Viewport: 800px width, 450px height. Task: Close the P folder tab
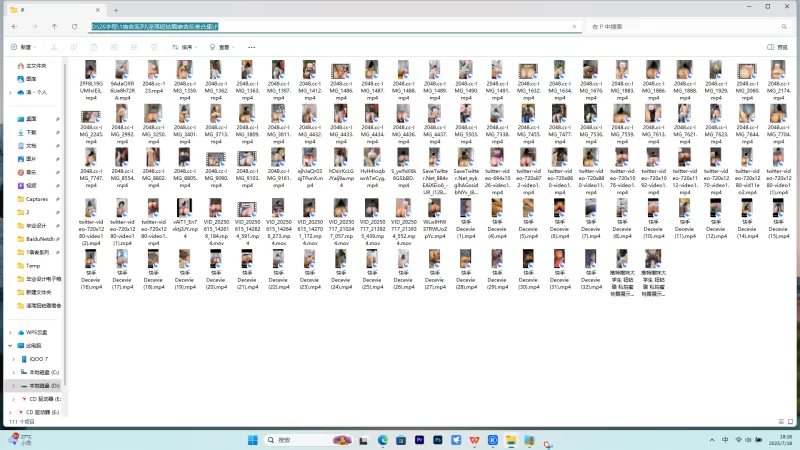tap(97, 10)
